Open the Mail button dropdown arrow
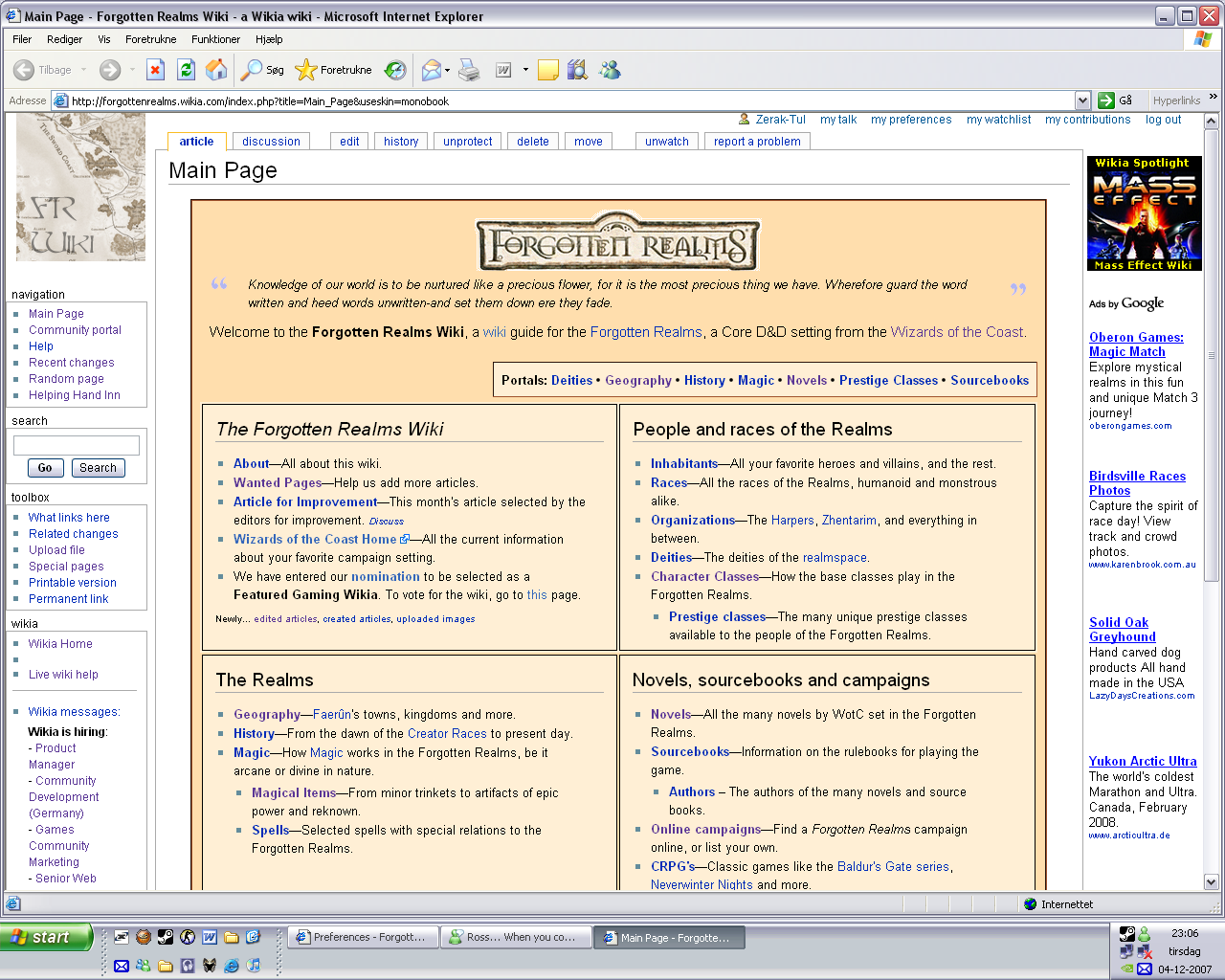 [448, 70]
